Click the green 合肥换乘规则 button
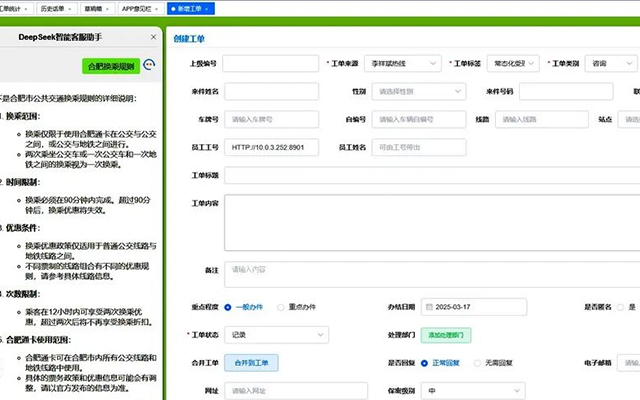This screenshot has height=400, width=640. (110, 66)
